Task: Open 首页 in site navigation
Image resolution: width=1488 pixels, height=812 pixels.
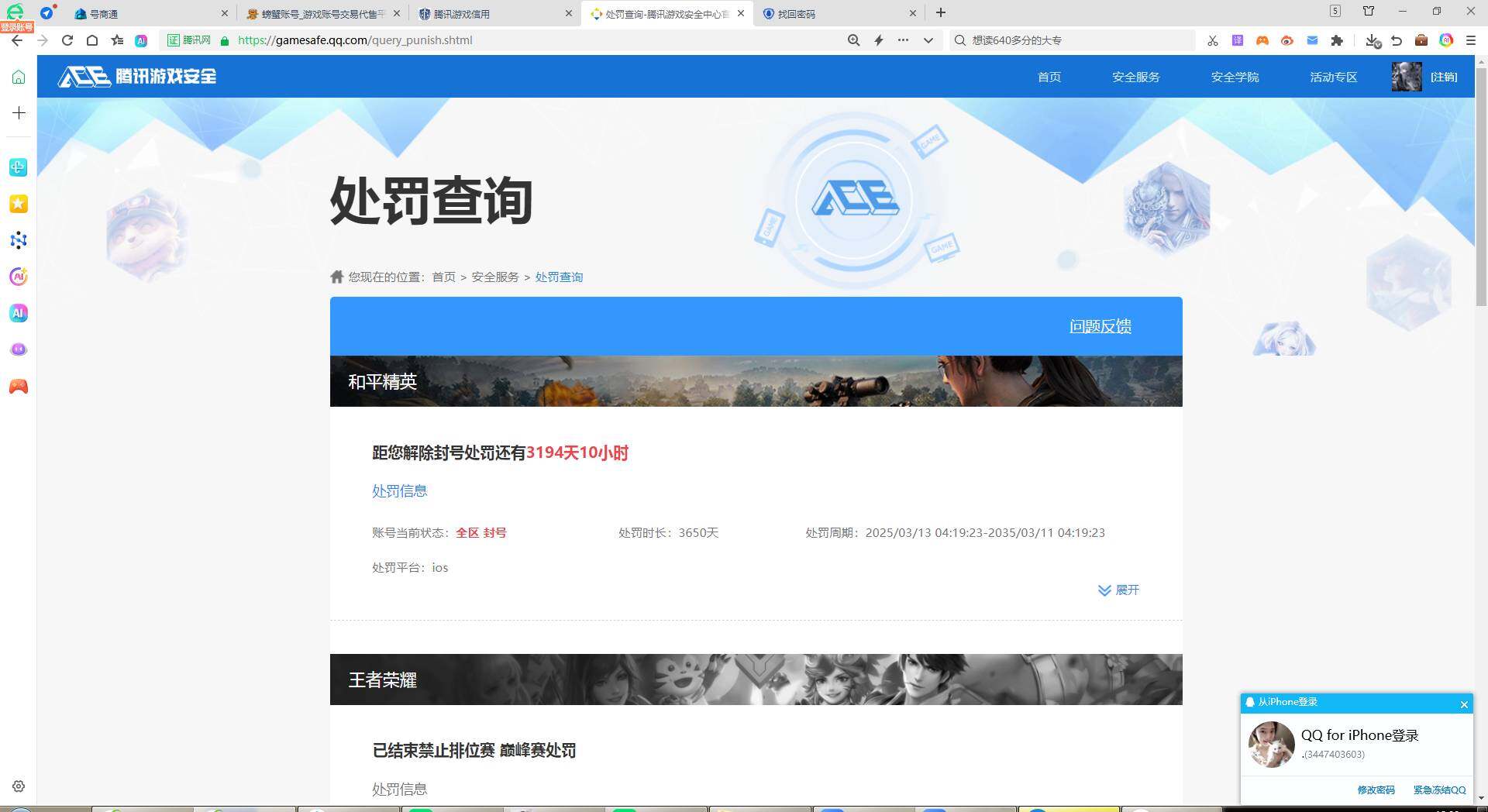Action: [1049, 77]
